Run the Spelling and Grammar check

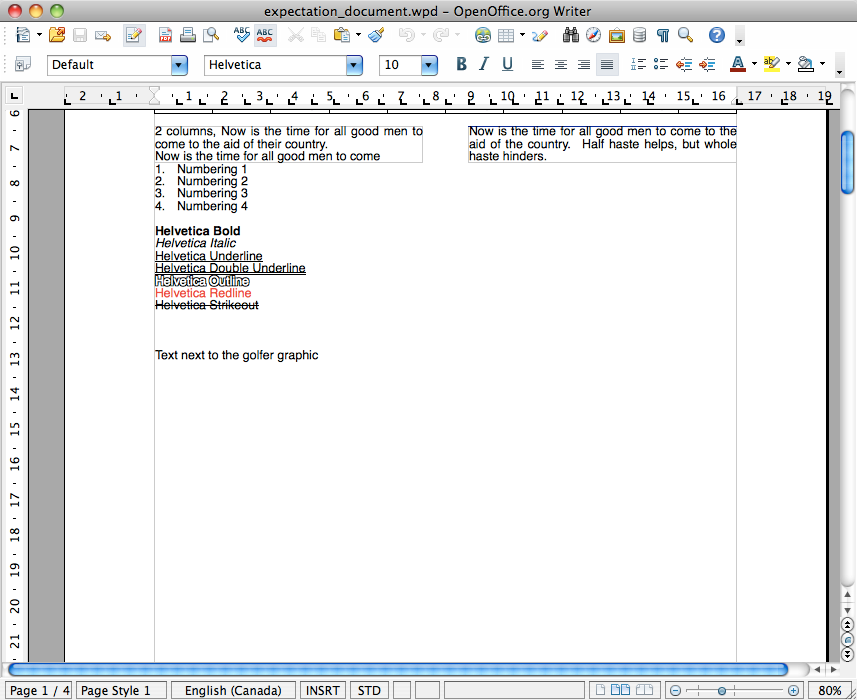click(241, 36)
